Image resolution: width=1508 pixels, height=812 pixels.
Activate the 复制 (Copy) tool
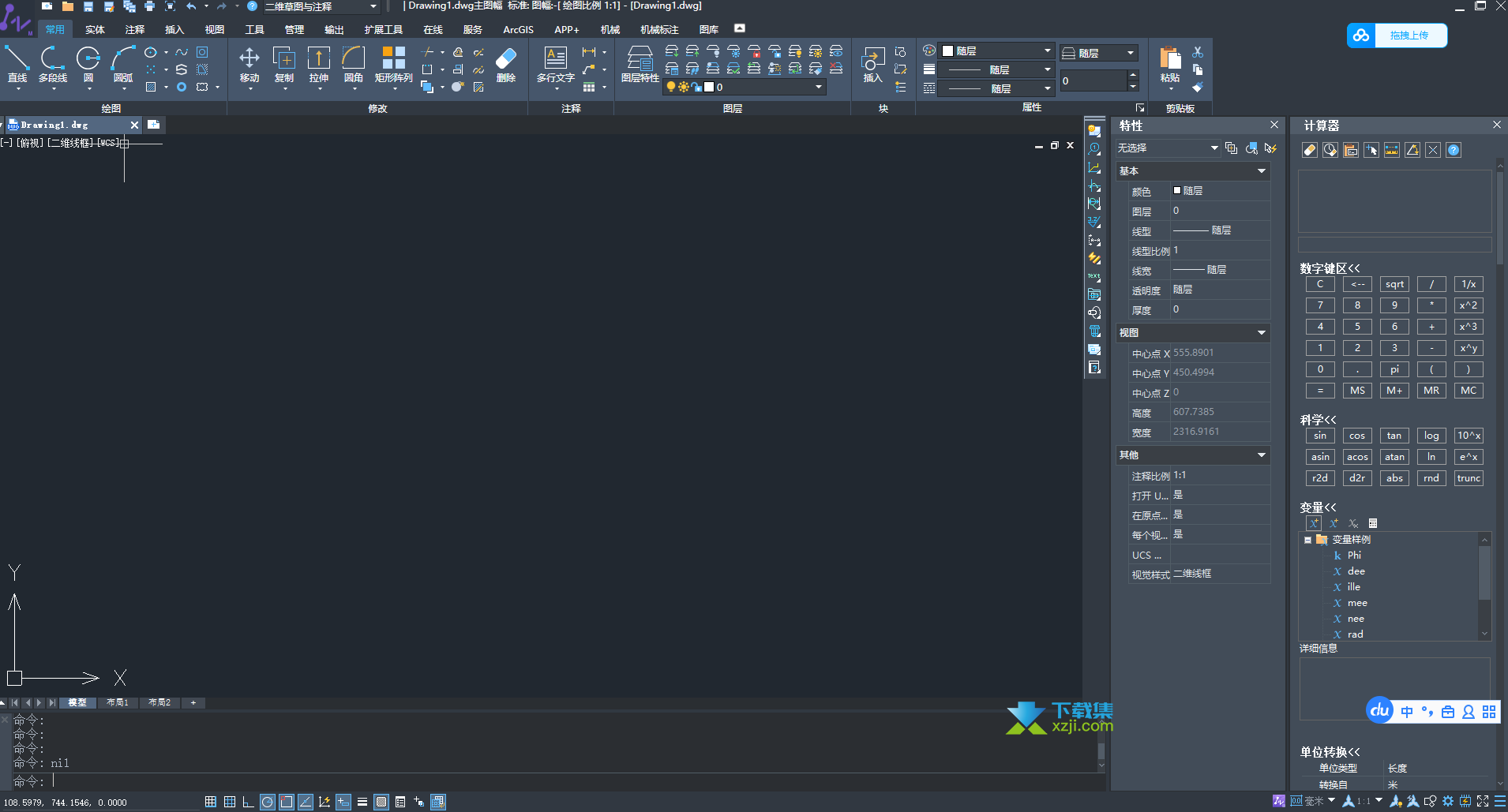[284, 64]
